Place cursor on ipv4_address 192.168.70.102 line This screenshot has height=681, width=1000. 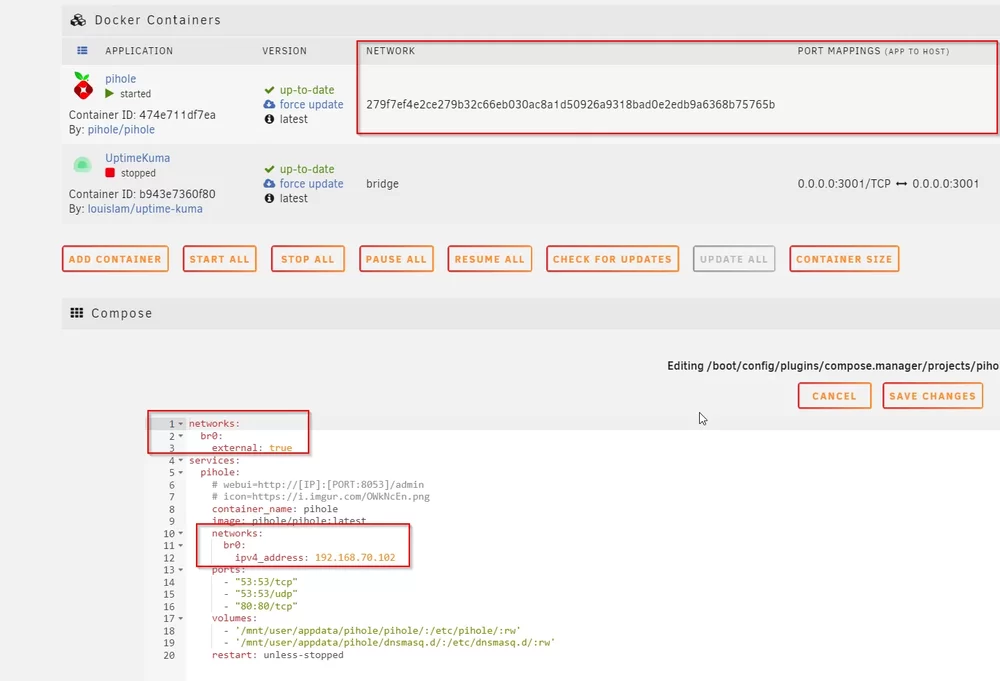(315, 557)
